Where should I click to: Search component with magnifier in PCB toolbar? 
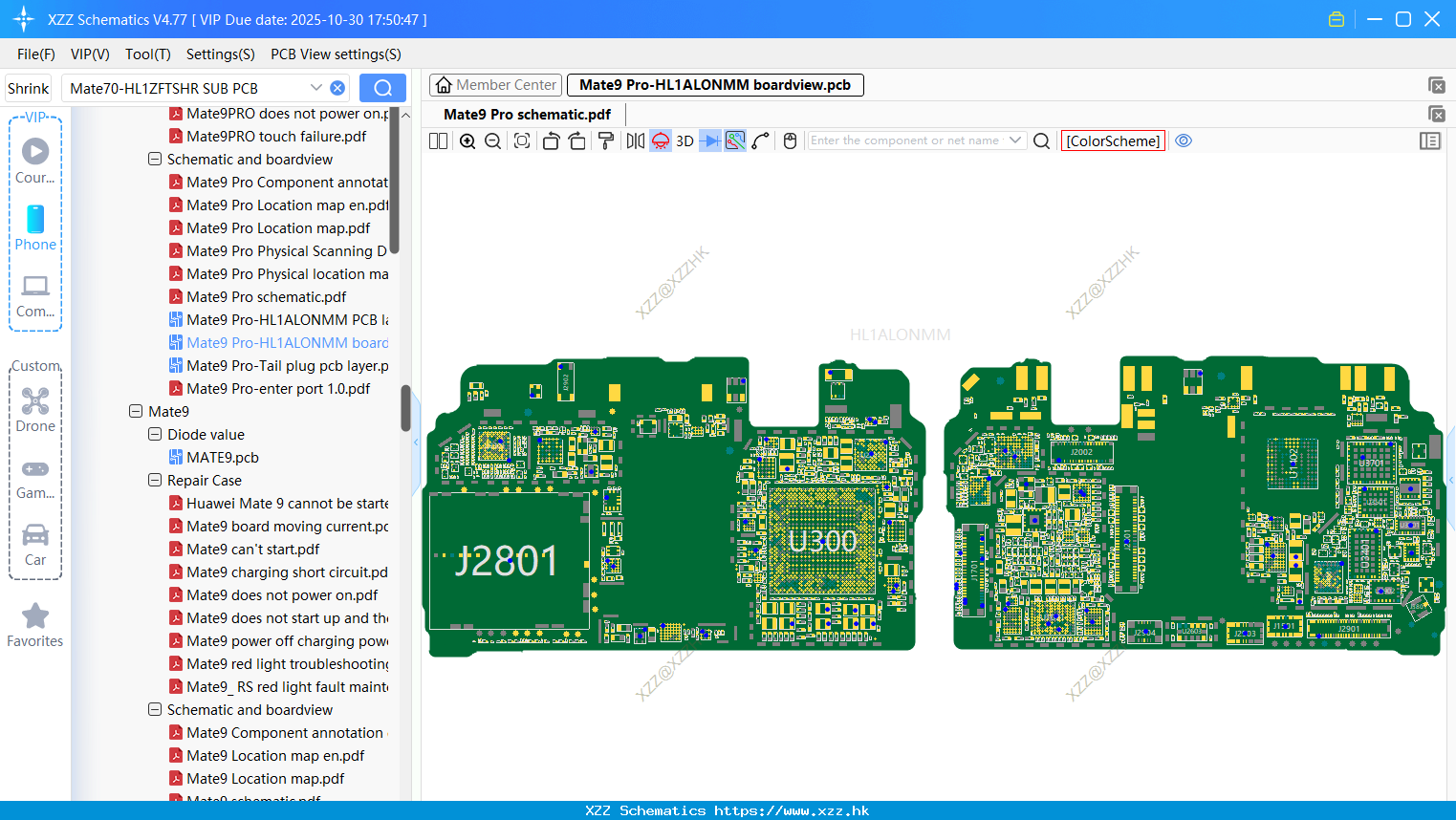point(1042,140)
